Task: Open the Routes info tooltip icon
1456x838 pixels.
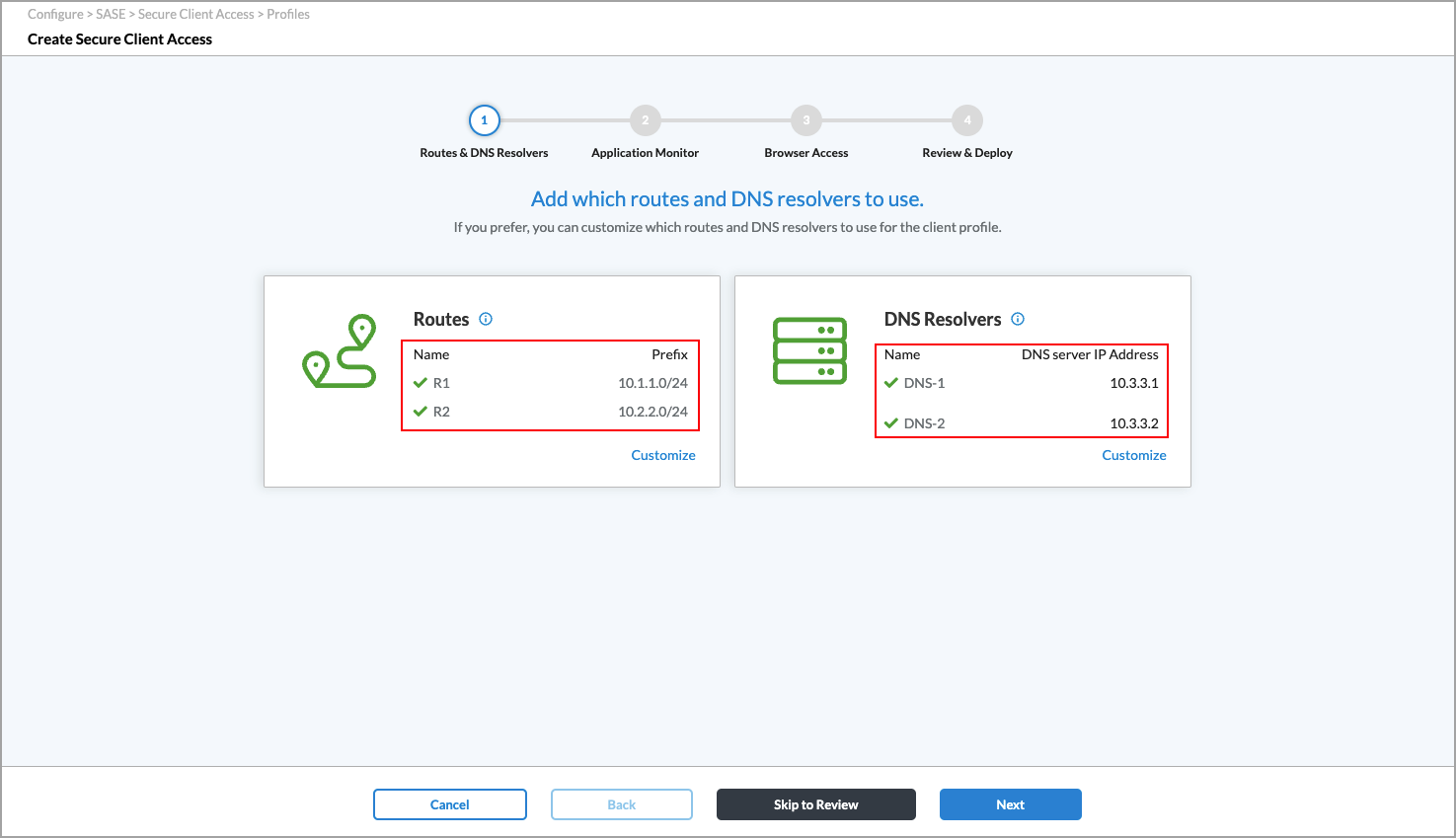Action: (x=485, y=318)
